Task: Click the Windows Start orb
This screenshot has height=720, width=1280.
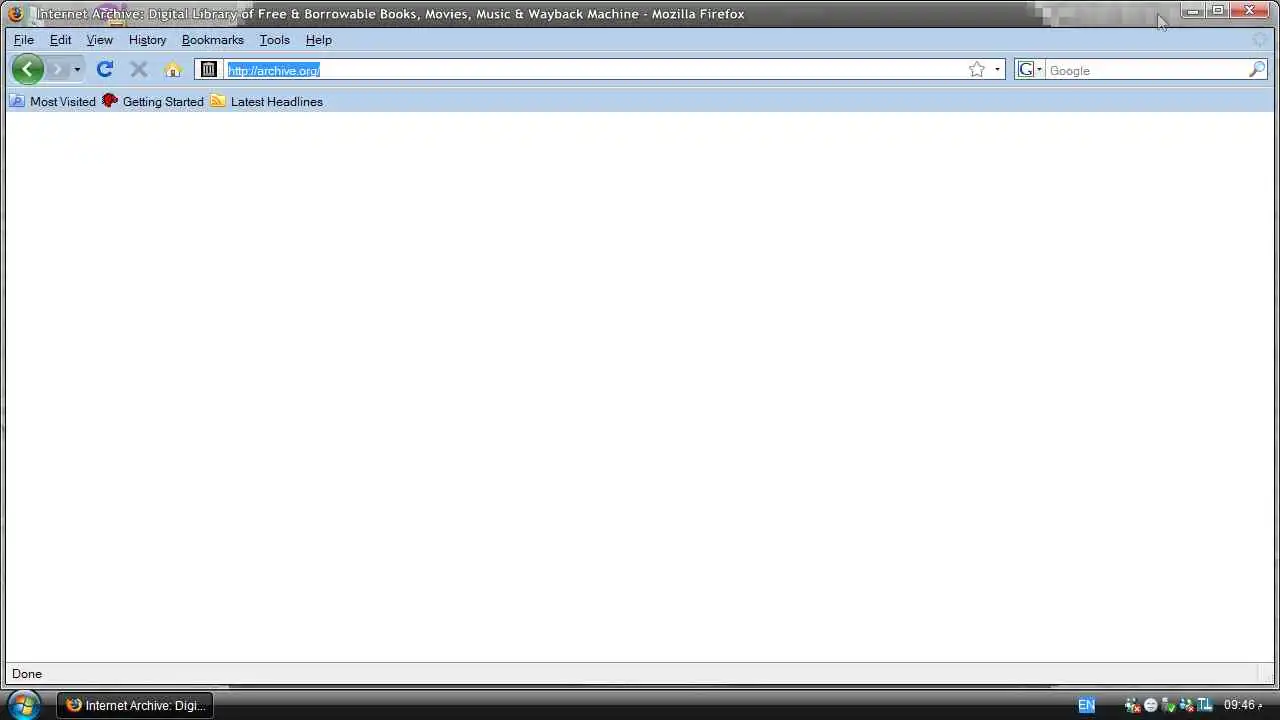Action: tap(23, 705)
